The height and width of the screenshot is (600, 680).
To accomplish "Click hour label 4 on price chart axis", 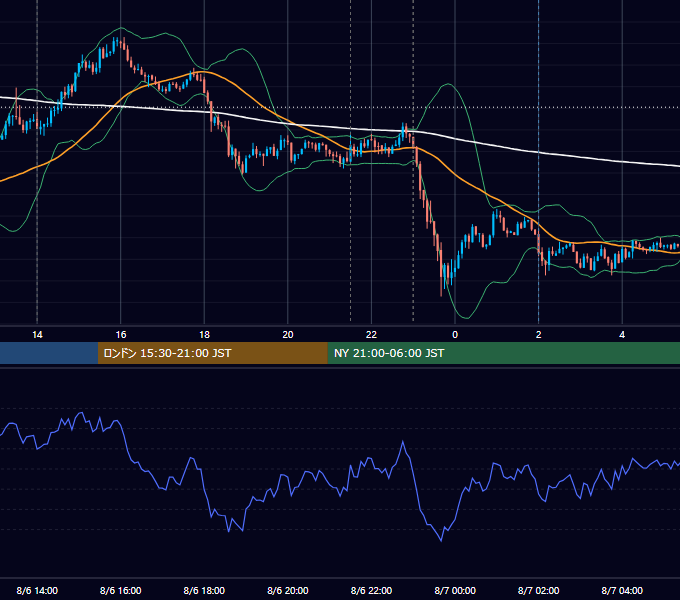I will [622, 335].
